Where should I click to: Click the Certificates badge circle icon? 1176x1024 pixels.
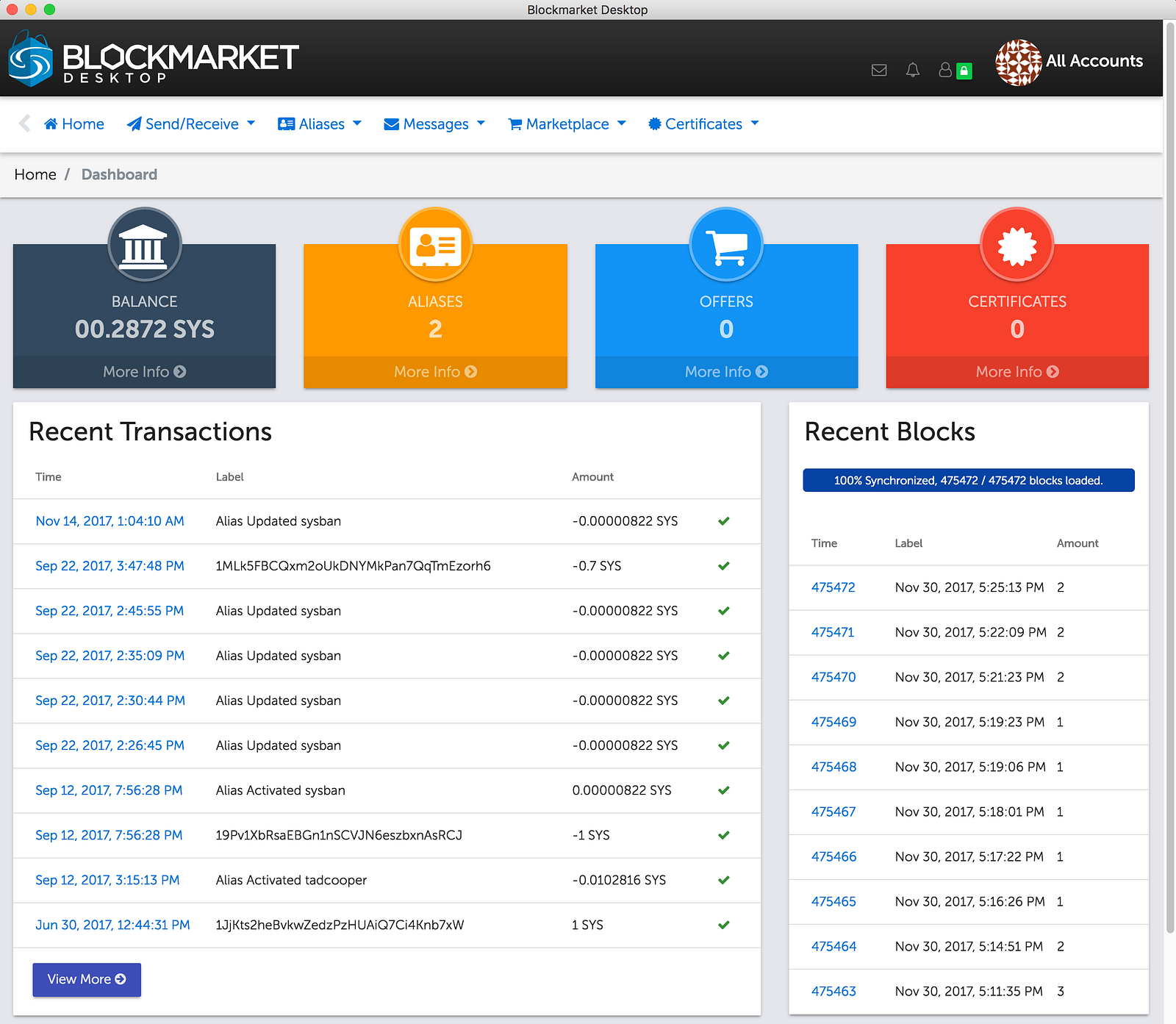[x=1017, y=244]
